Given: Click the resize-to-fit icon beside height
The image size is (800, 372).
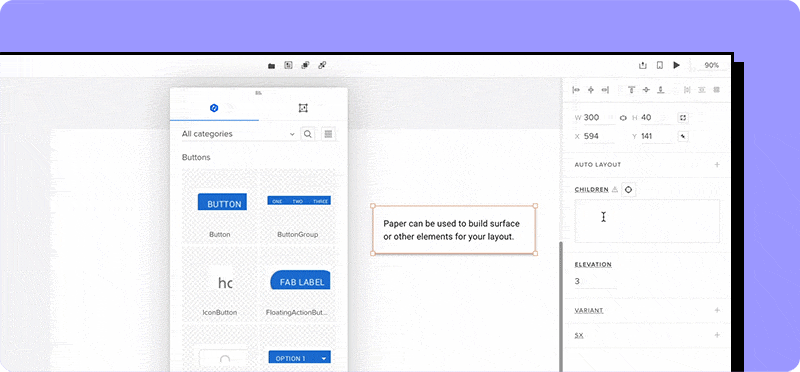Looking at the screenshot, I should pos(683,118).
